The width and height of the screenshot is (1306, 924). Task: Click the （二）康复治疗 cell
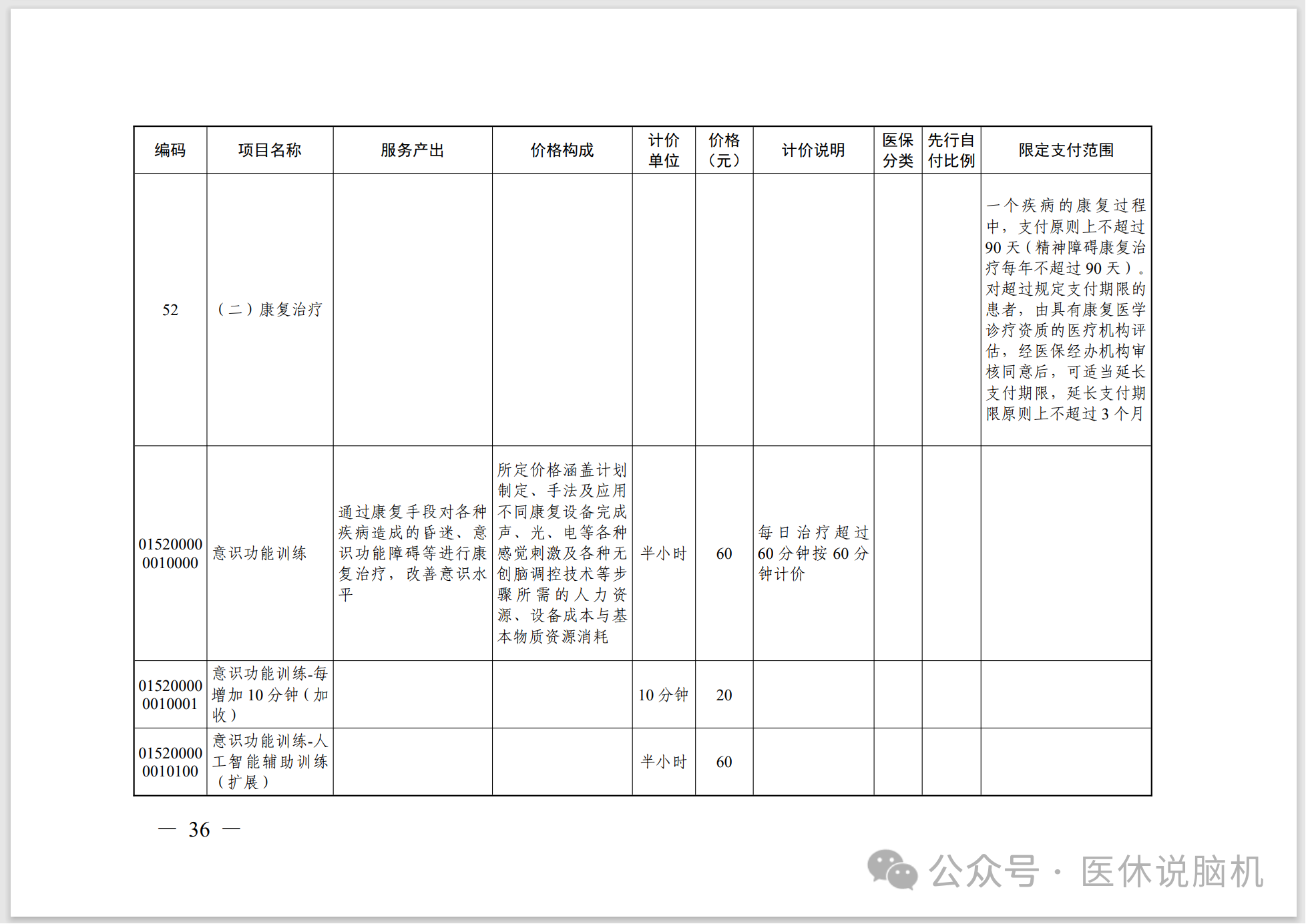pos(270,310)
